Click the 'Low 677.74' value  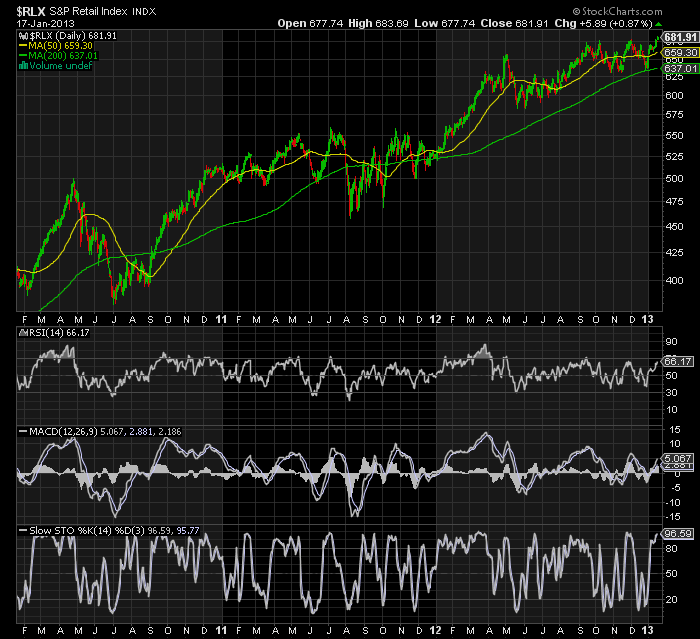pos(445,23)
